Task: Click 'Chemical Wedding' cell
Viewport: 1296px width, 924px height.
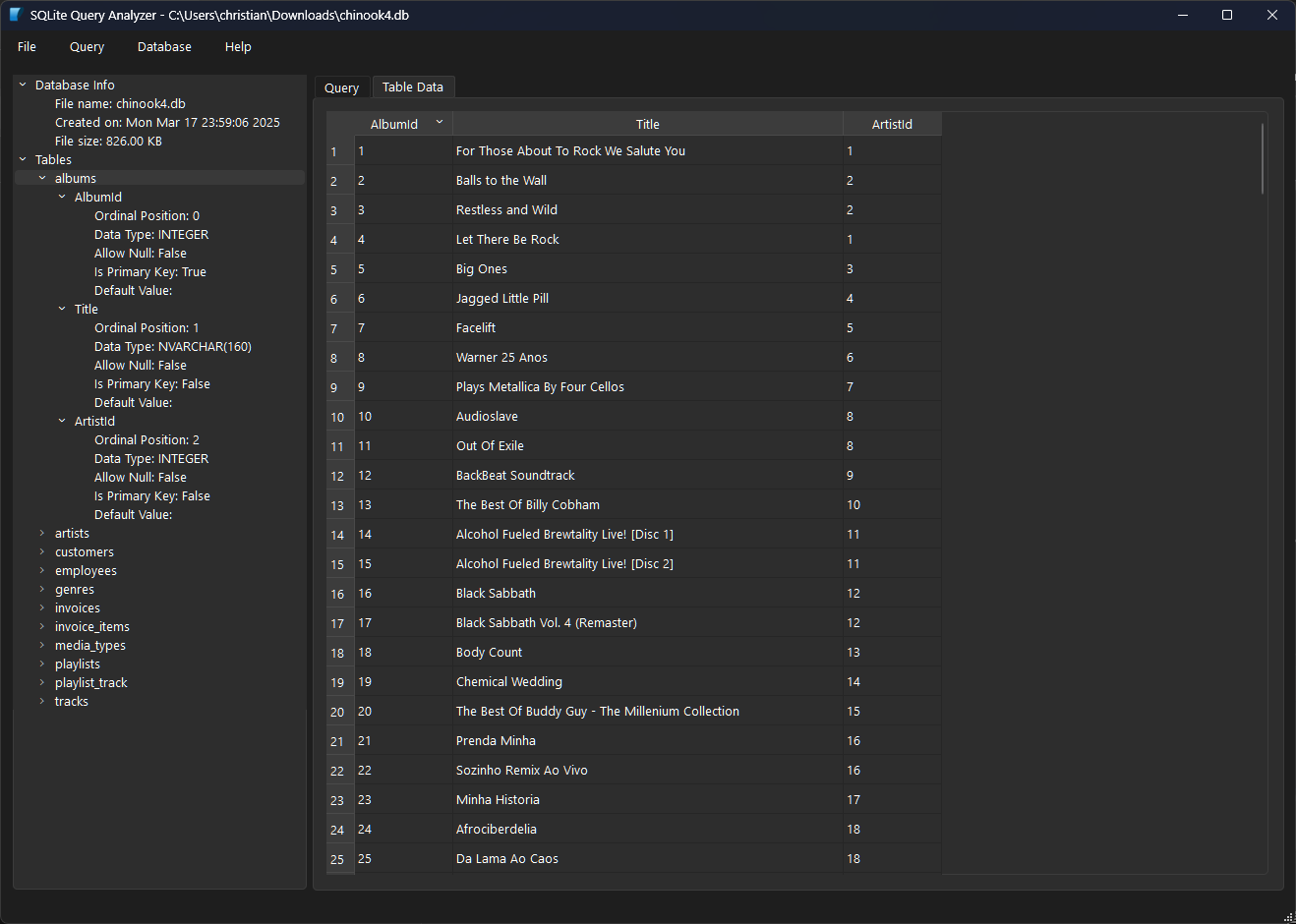Action: coord(647,681)
